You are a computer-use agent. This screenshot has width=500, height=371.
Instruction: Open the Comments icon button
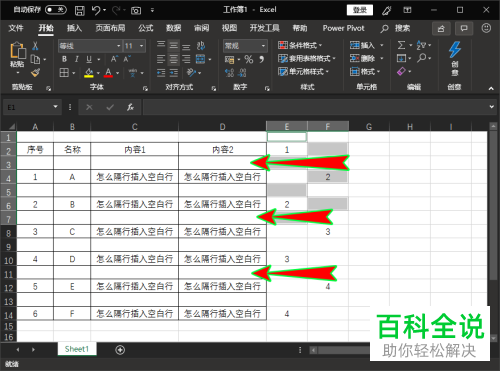pos(464,29)
